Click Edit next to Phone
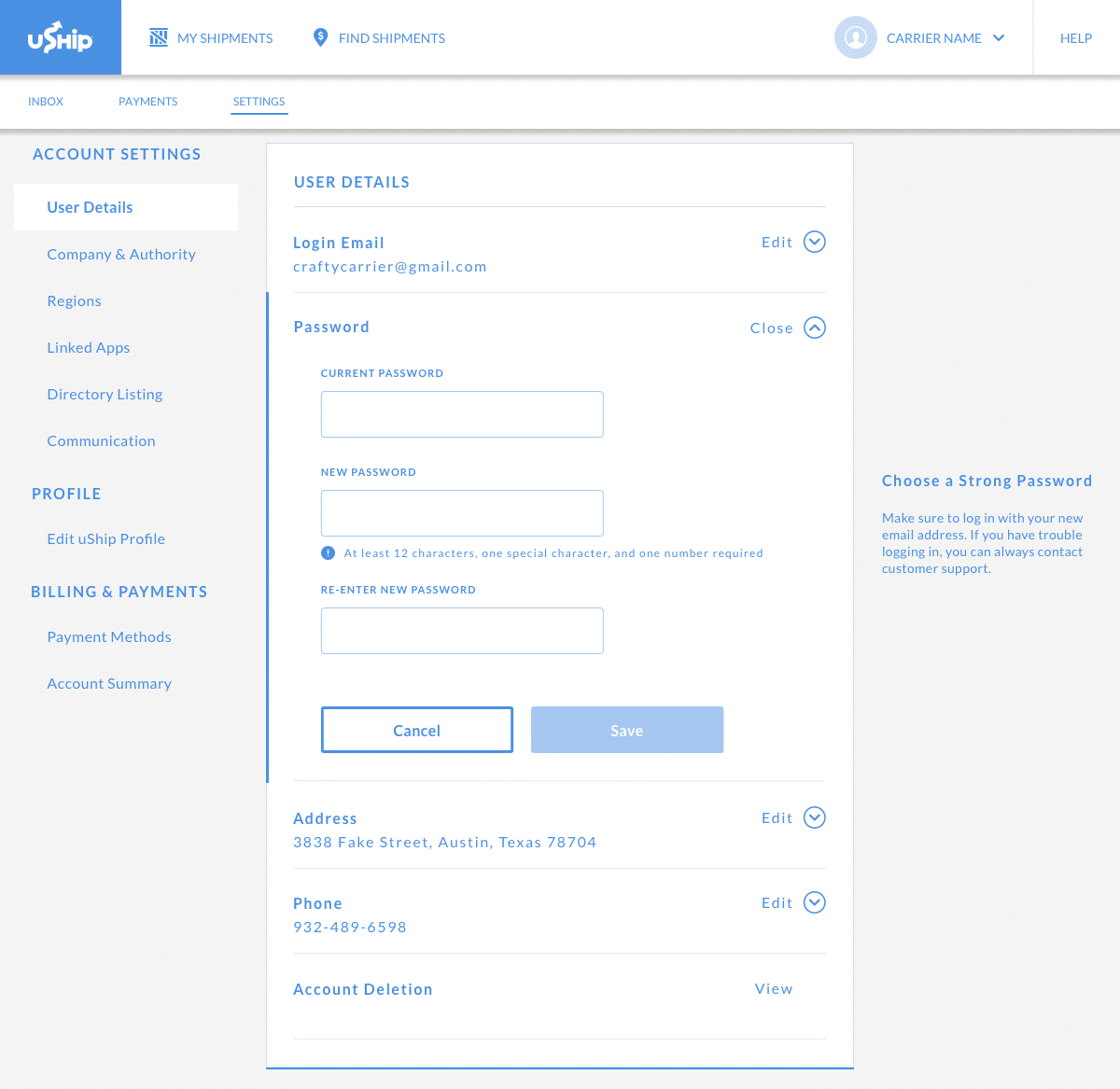Screen dimensions: 1120x1089 click(x=777, y=902)
